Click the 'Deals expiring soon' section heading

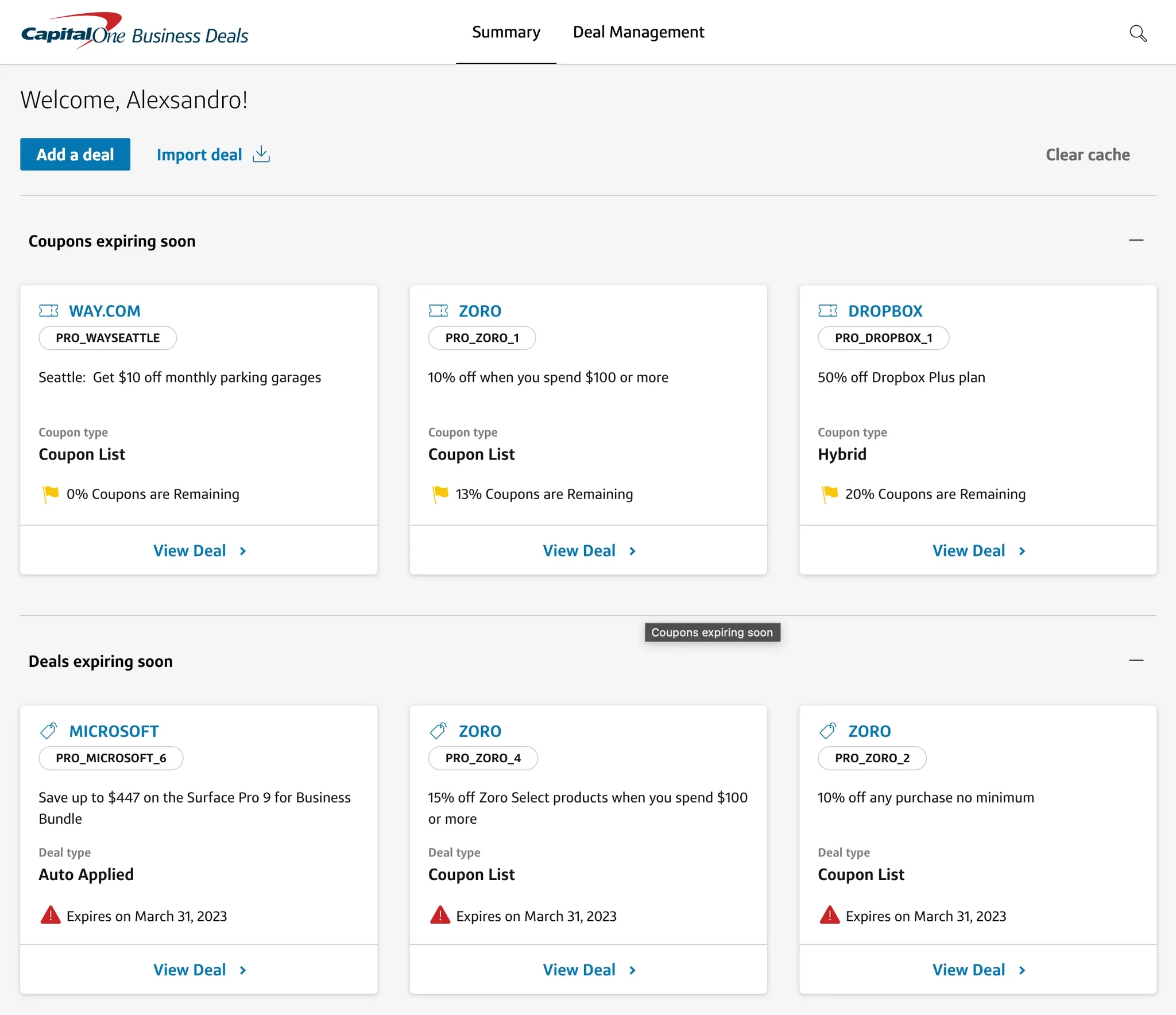[100, 661]
